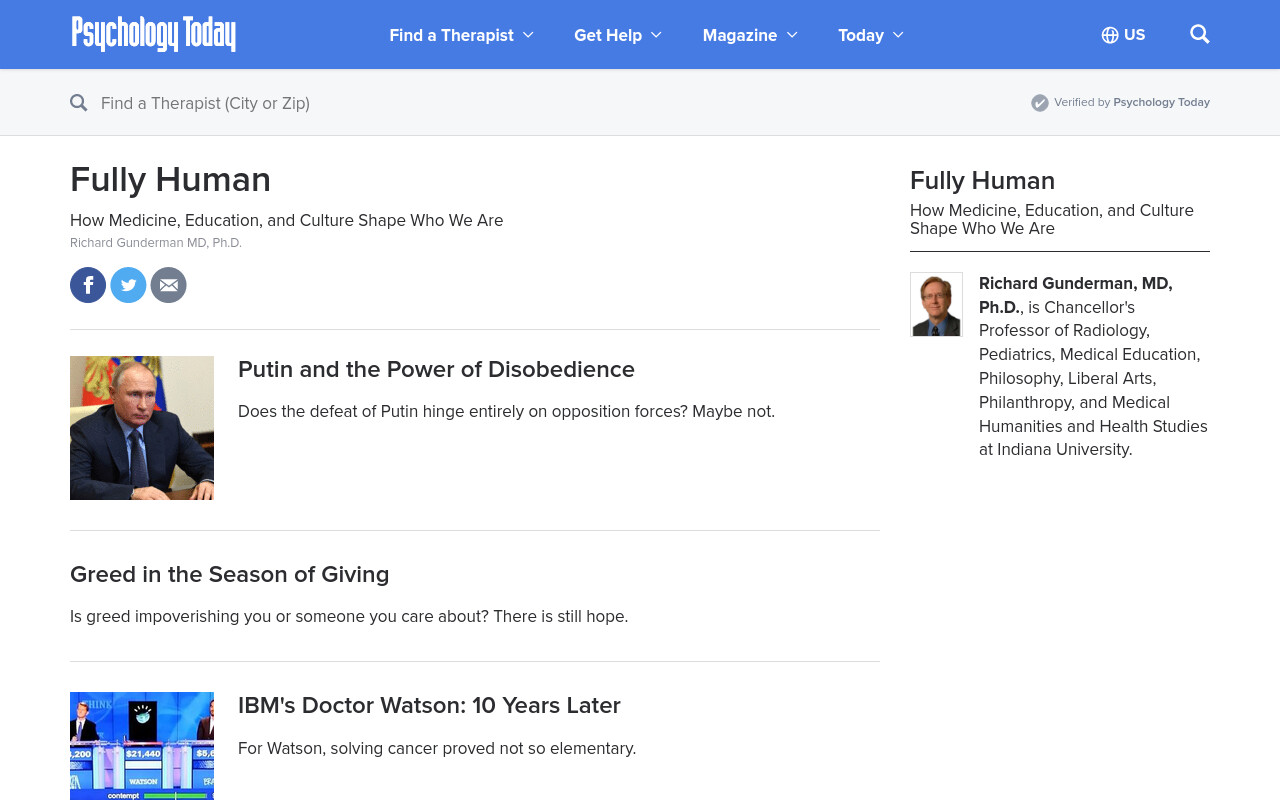Open the header search magnifier icon
Screen dimensions: 1280x800
point(1200,34)
